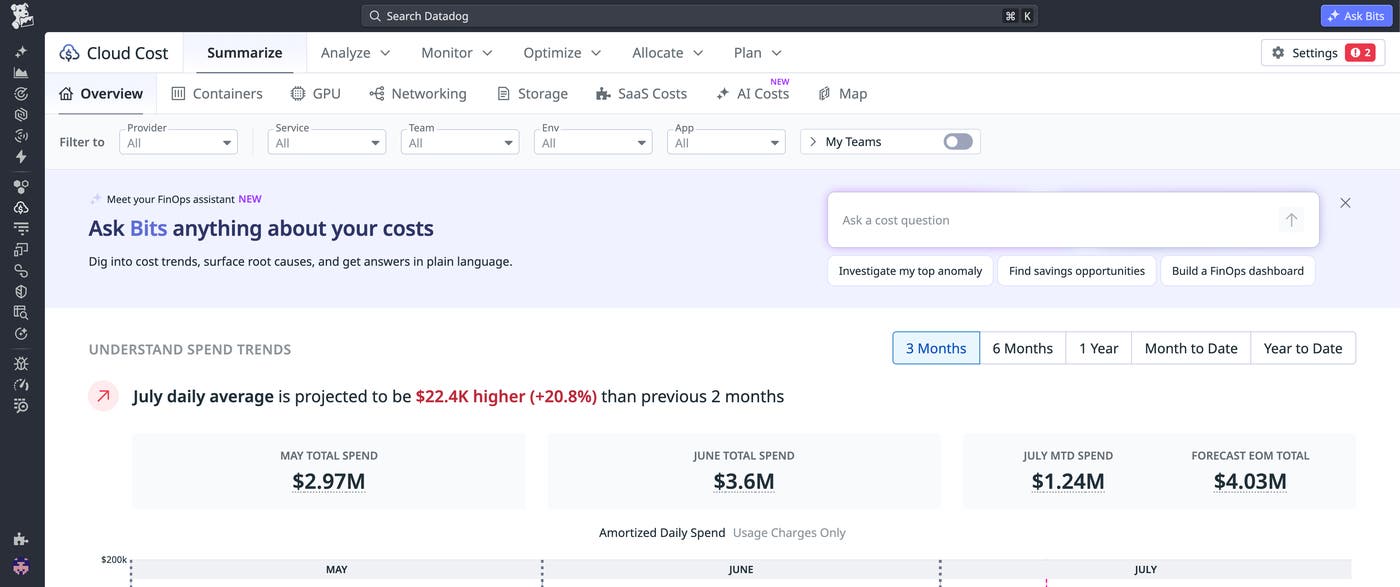Viewport: 1400px width, 587px height.
Task: Open the sparkle icon in the left sidebar
Action: point(21,52)
